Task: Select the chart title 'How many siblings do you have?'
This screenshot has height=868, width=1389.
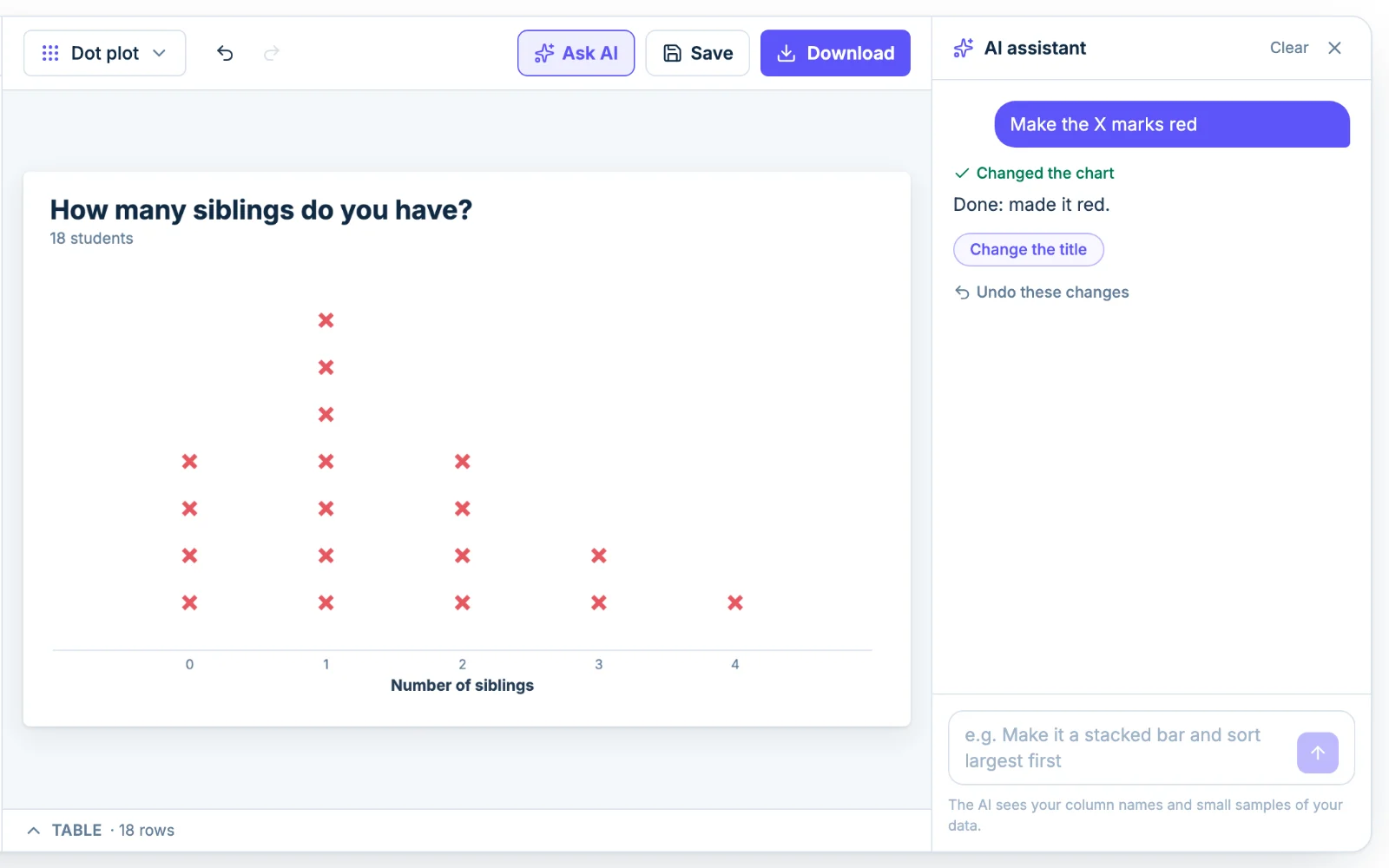Action: click(x=260, y=210)
